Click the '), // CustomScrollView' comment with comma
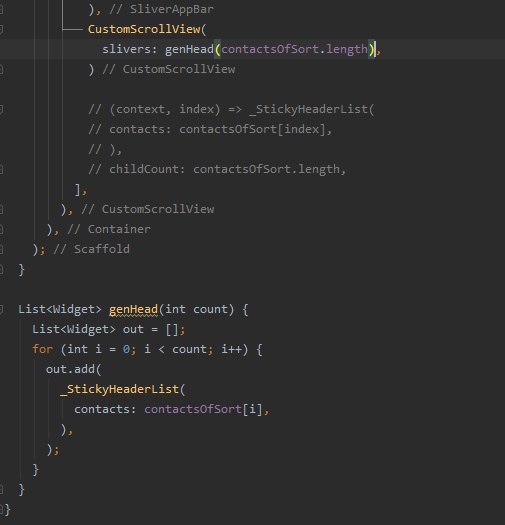 coord(137,210)
